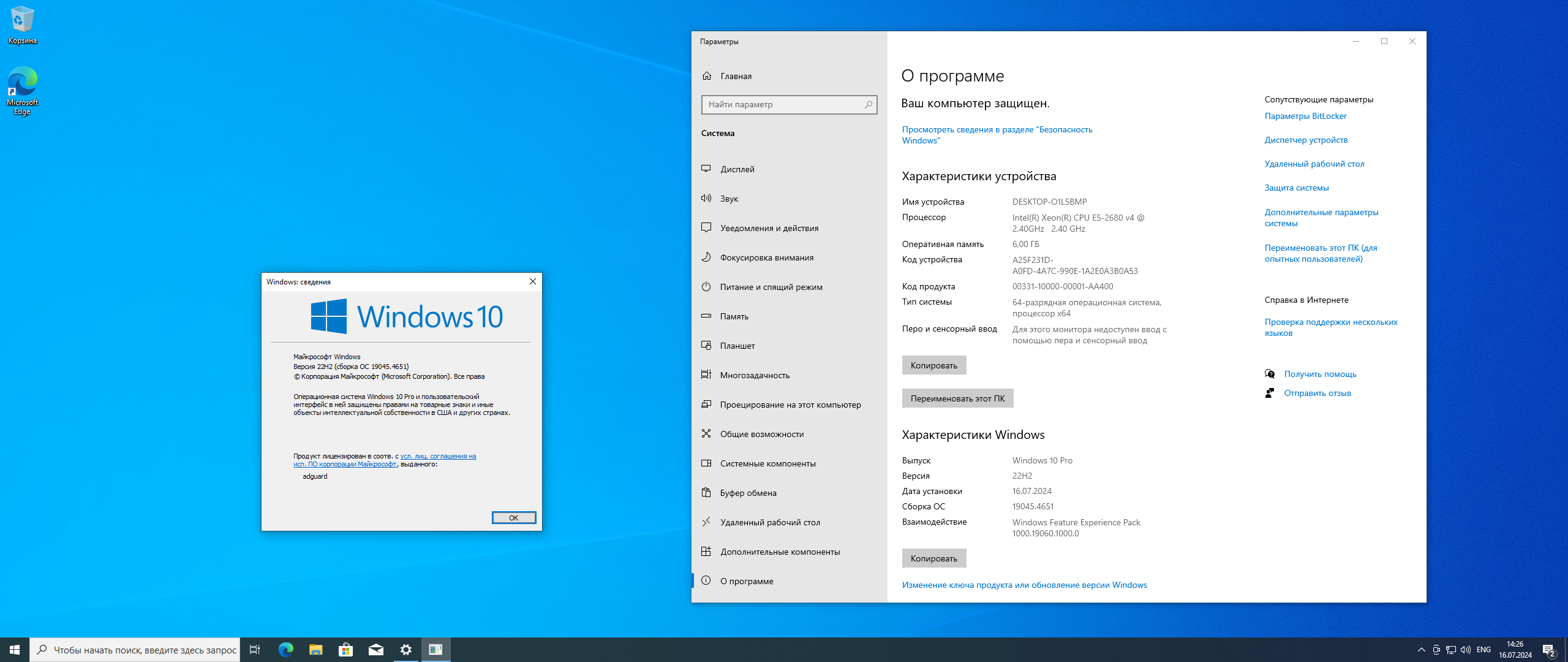Open File Explorer from taskbar
The width and height of the screenshot is (1568, 662).
(315, 650)
